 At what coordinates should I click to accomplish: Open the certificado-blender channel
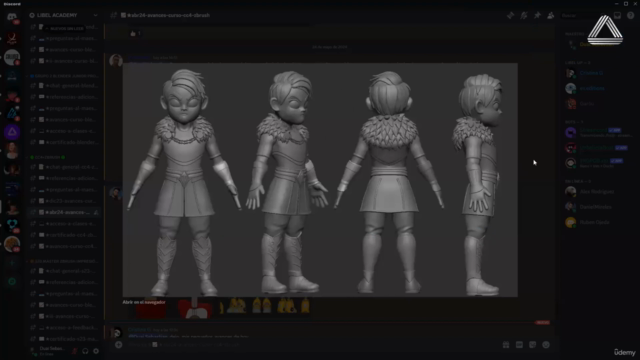pyautogui.click(x=64, y=142)
